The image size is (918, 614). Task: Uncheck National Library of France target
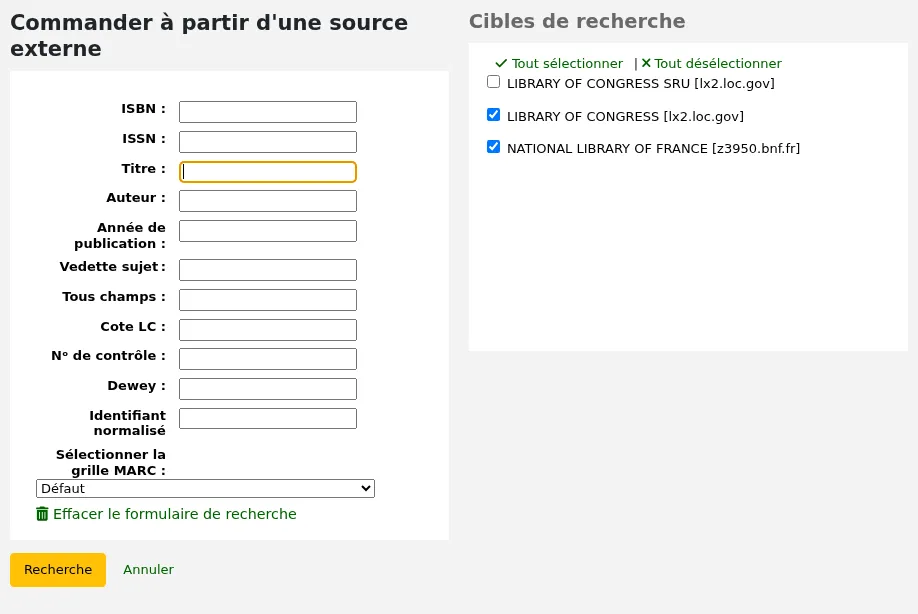pyautogui.click(x=494, y=146)
